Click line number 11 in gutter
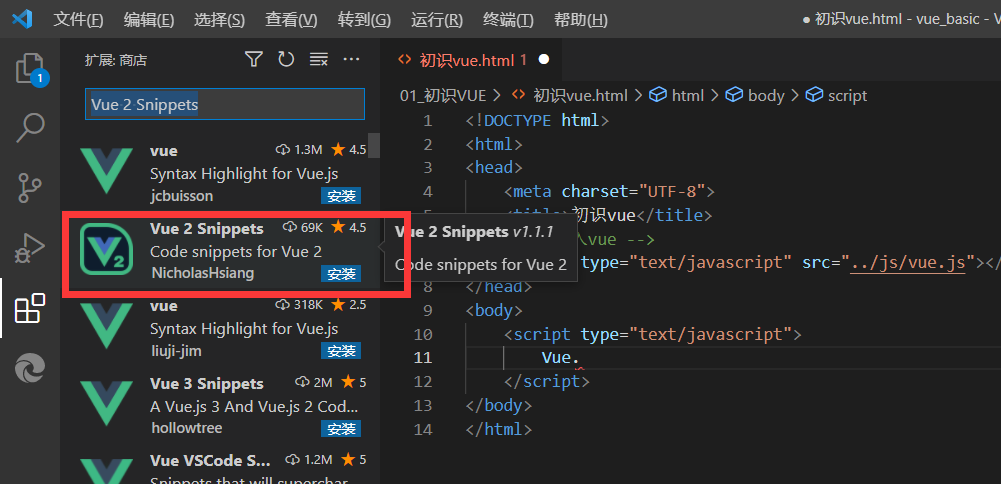1001x484 pixels. tap(423, 358)
